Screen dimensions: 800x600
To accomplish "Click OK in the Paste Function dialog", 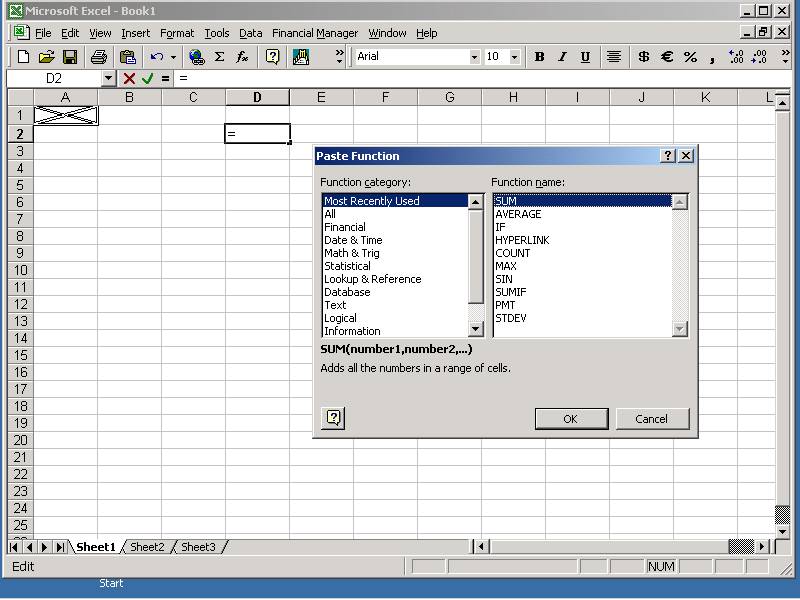I will 570,419.
